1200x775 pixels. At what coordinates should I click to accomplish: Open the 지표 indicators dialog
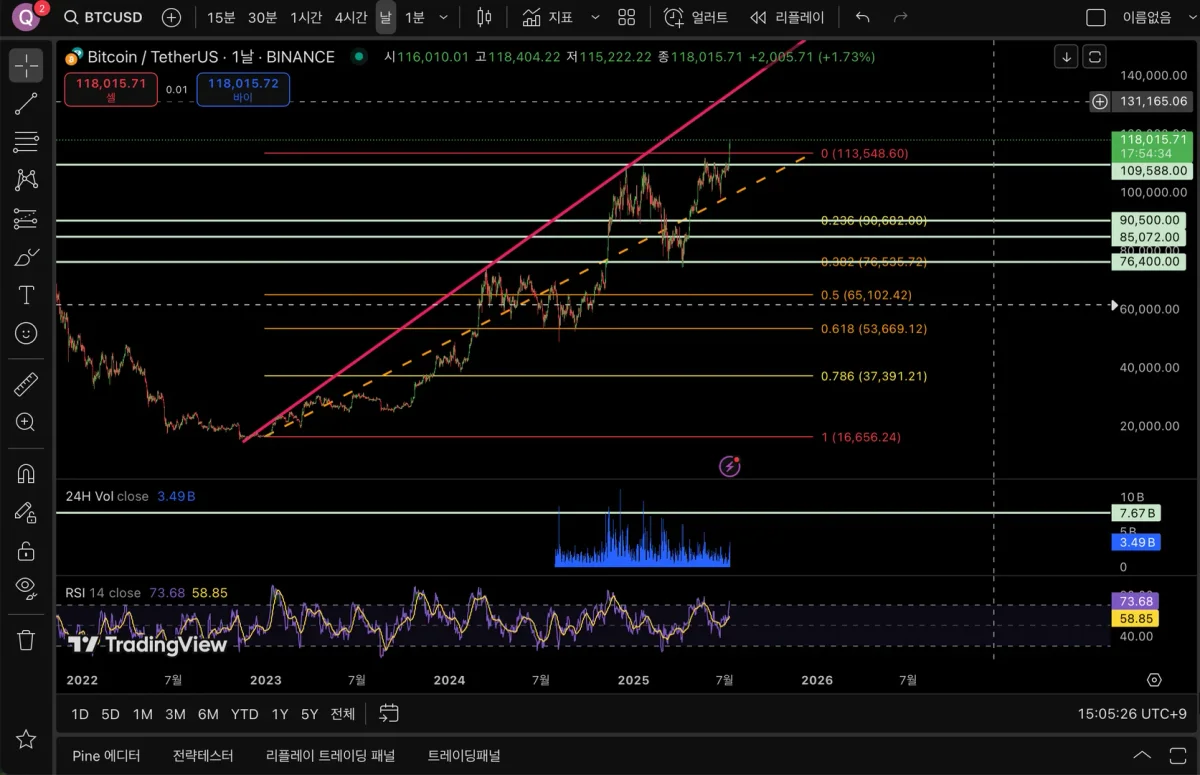click(x=547, y=17)
